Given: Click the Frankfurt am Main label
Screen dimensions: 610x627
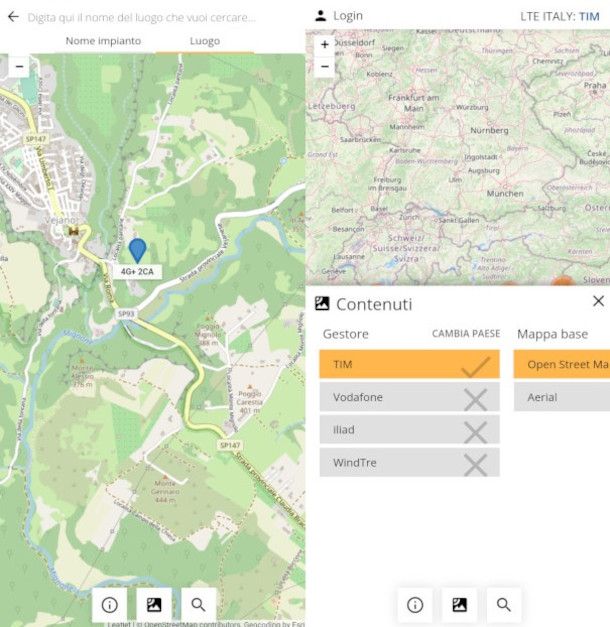Looking at the screenshot, I should 414,103.
